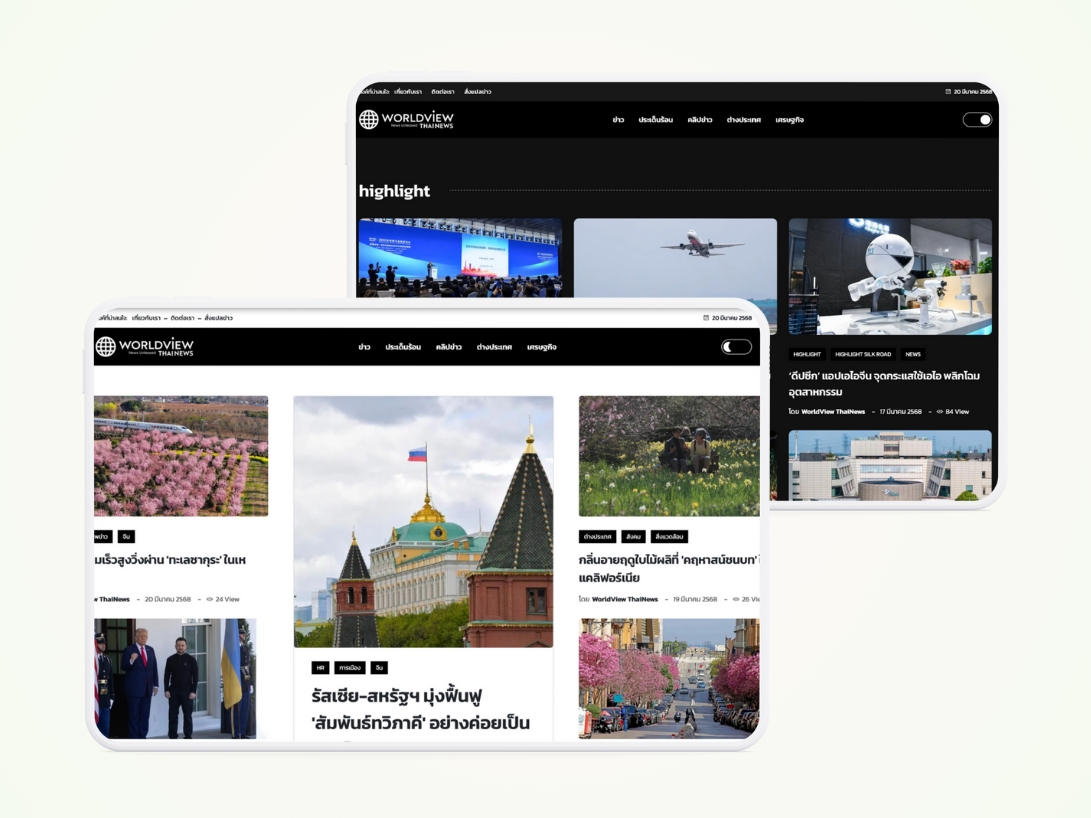Click the จีน tag under the train photo
1091x818 pixels.
(126, 536)
